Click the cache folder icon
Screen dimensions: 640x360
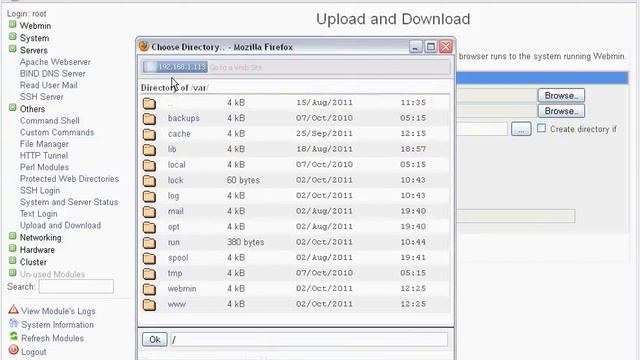point(149,134)
